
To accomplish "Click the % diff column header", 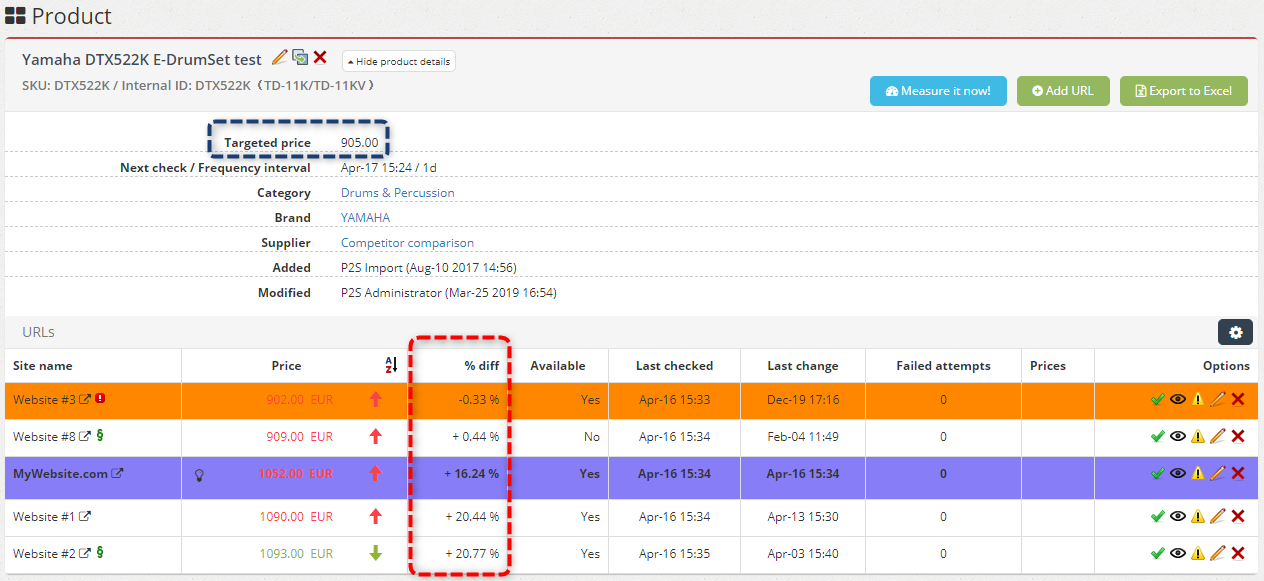I will coord(482,366).
